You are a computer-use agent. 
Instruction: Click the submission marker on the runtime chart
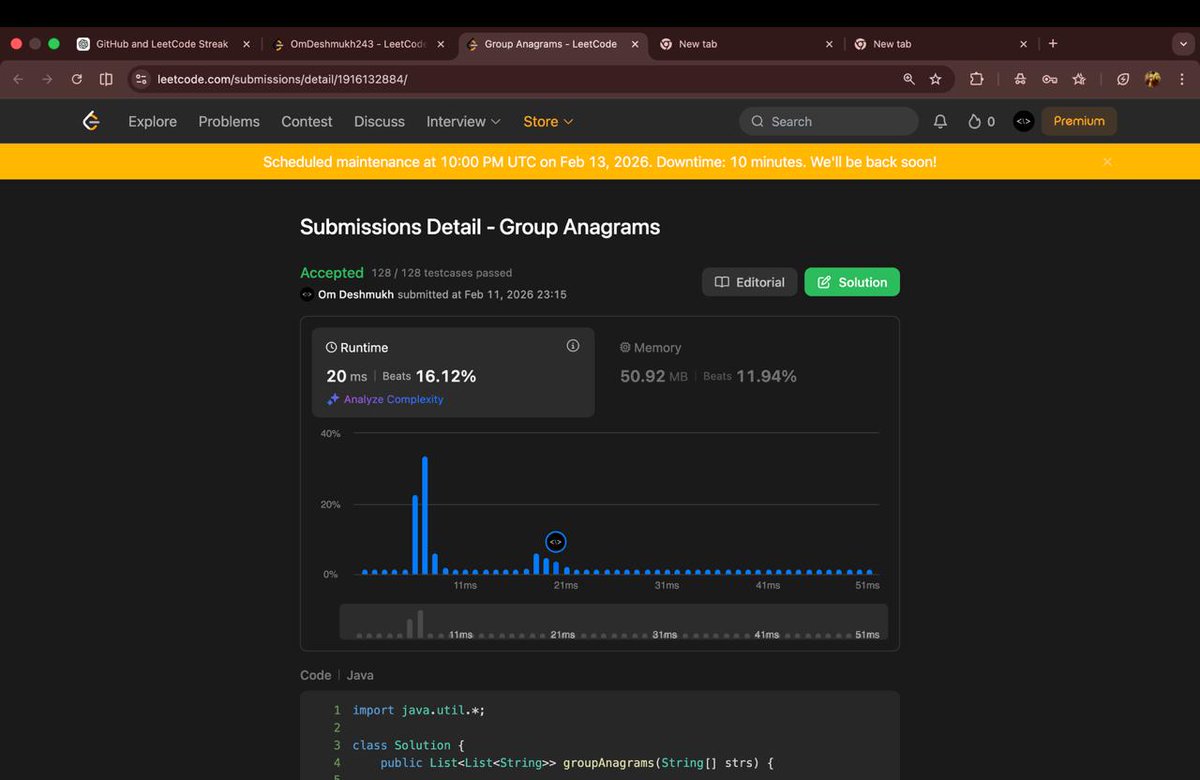pyautogui.click(x=556, y=542)
